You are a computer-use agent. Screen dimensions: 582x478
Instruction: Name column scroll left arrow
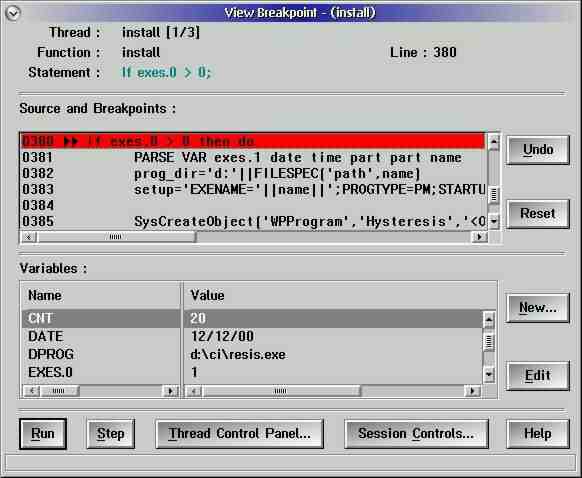pos(32,391)
